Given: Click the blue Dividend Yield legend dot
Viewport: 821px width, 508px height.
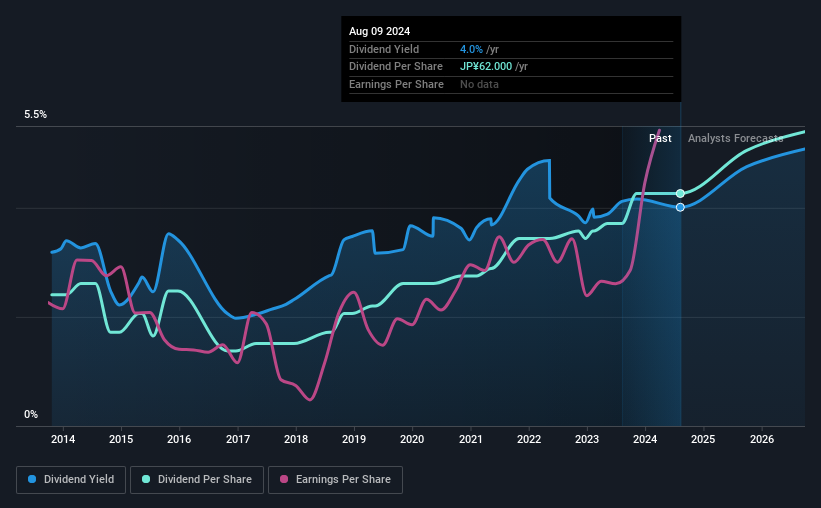Looking at the screenshot, I should pos(32,479).
